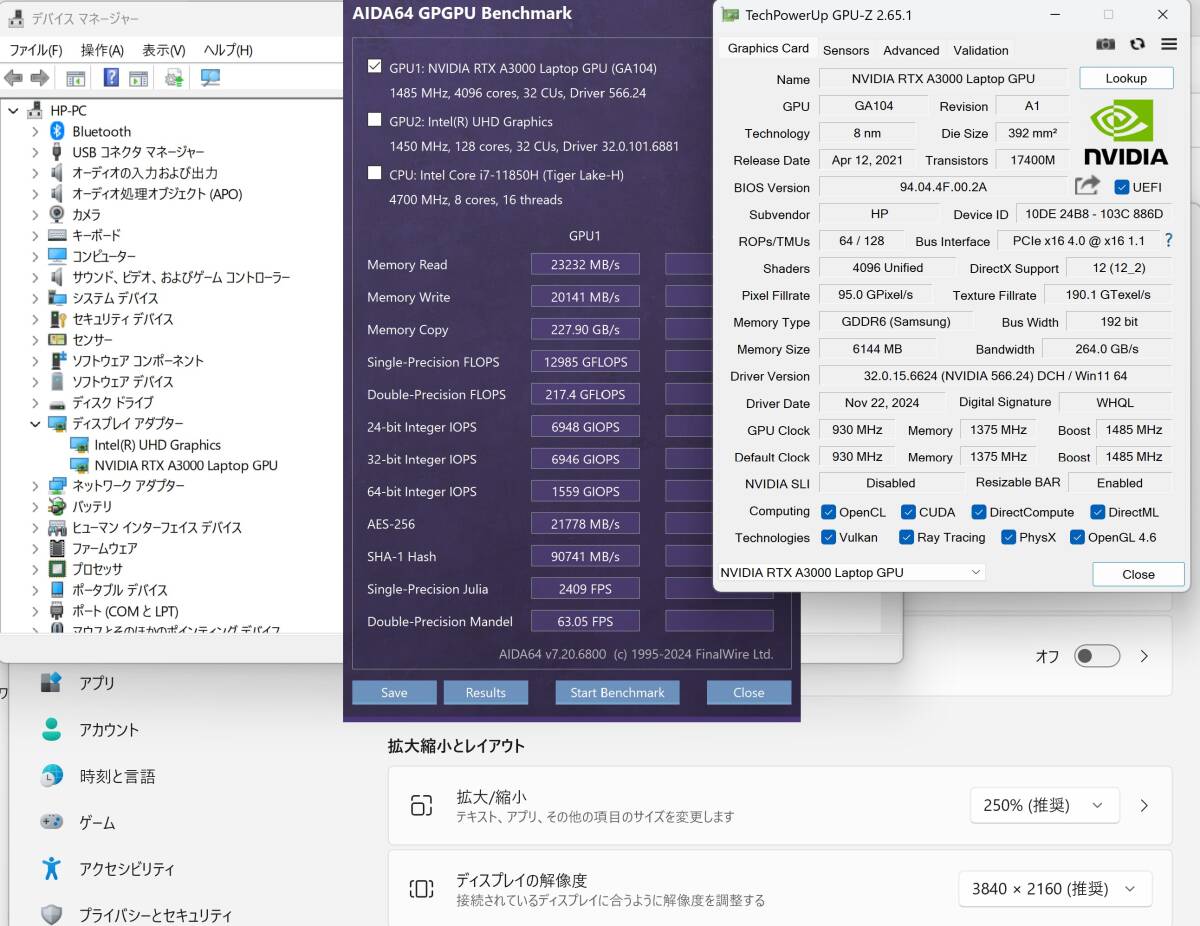Click the BIOS share/export icon in GPU-Z
Screen dimensions: 1200x926
tap(1087, 185)
